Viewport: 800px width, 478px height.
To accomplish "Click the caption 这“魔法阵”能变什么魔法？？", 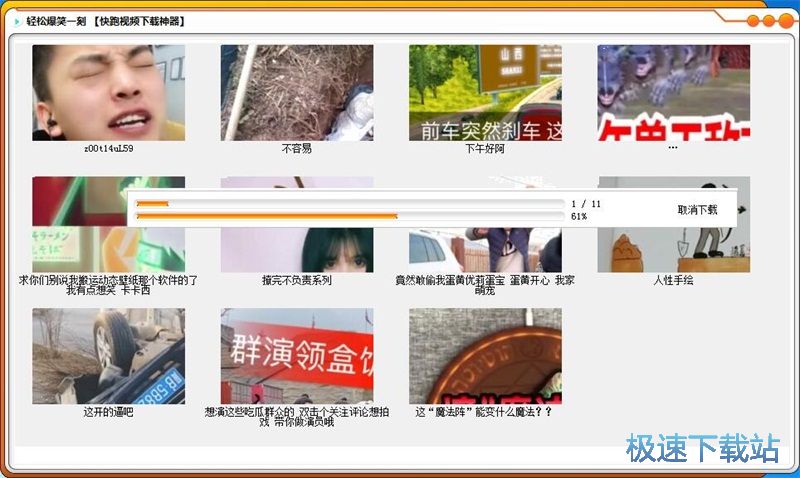I will 484,412.
